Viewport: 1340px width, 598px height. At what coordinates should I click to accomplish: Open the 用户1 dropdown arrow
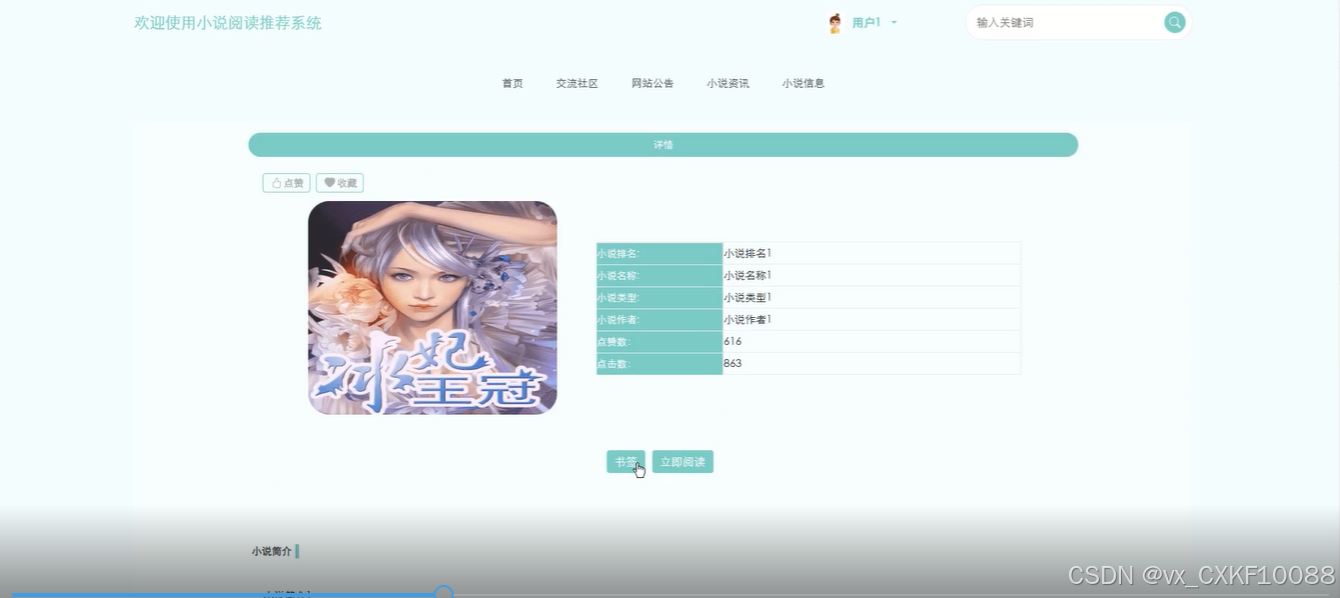[894, 22]
